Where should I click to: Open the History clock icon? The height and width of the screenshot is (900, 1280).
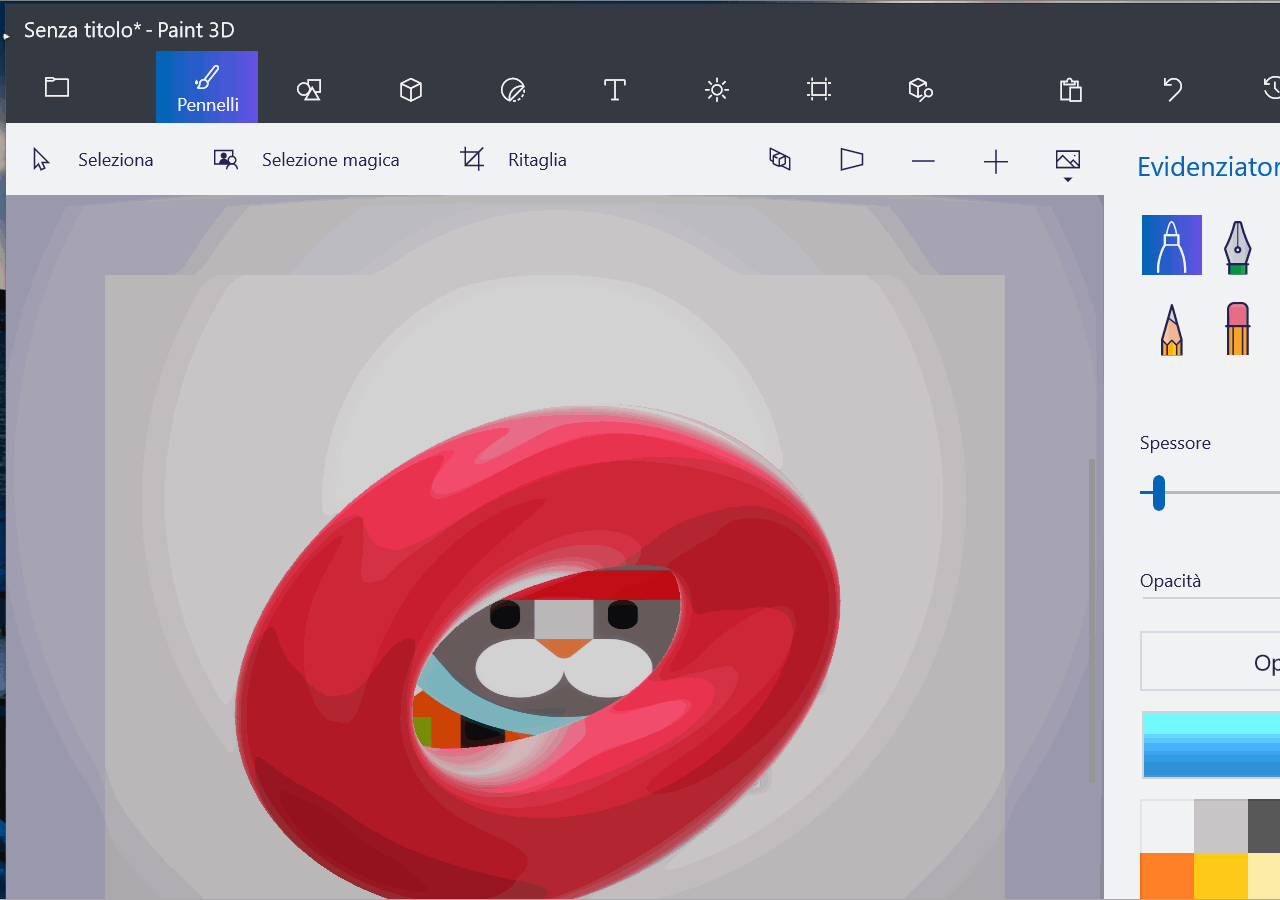tap(1272, 89)
